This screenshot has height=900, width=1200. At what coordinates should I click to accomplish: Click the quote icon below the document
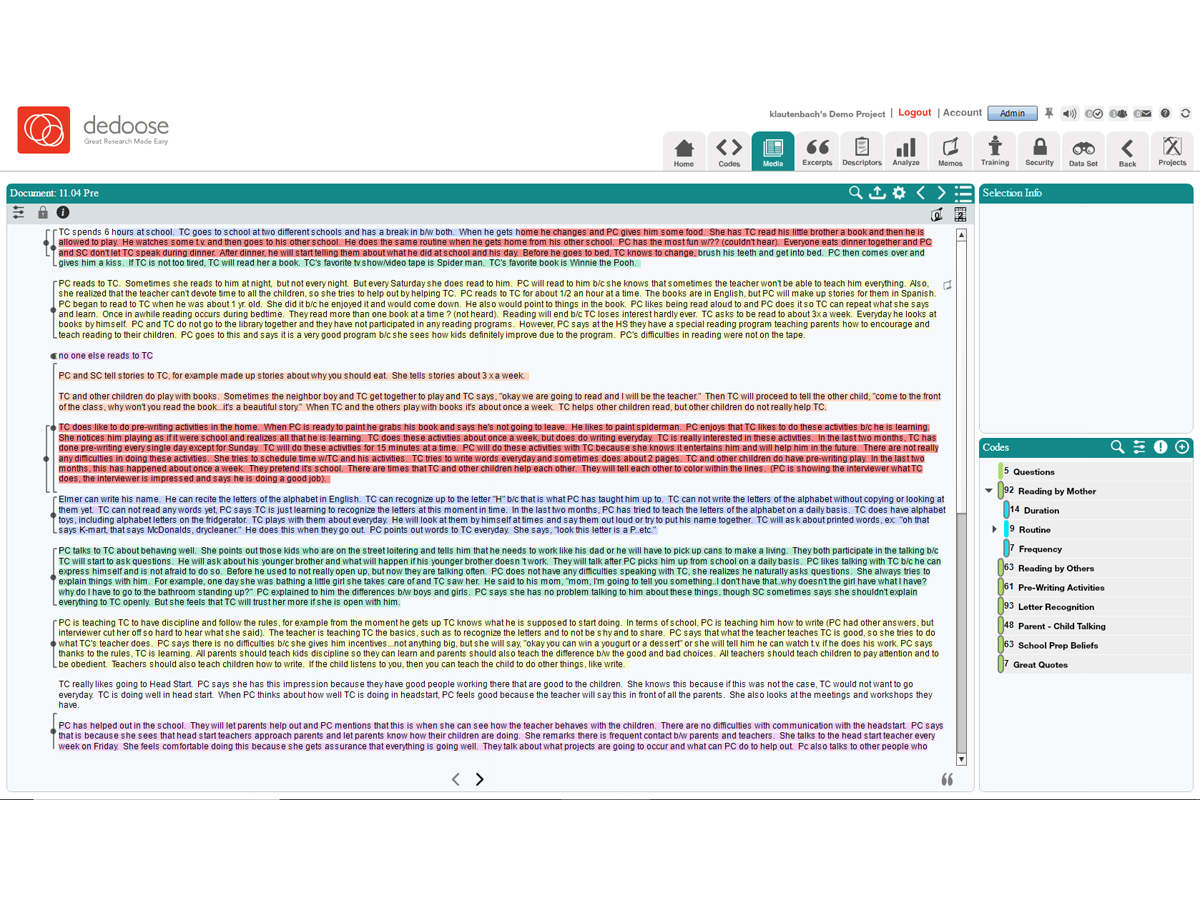(x=947, y=779)
